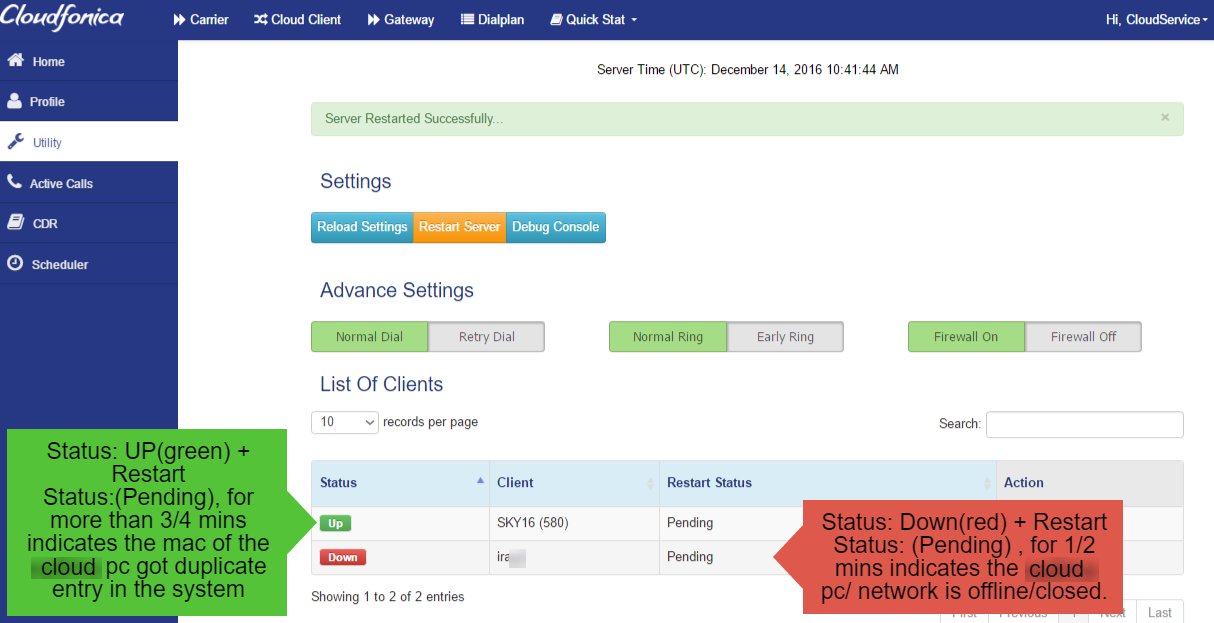Open the Dialplan menu
This screenshot has width=1214, height=623.
coord(491,19)
